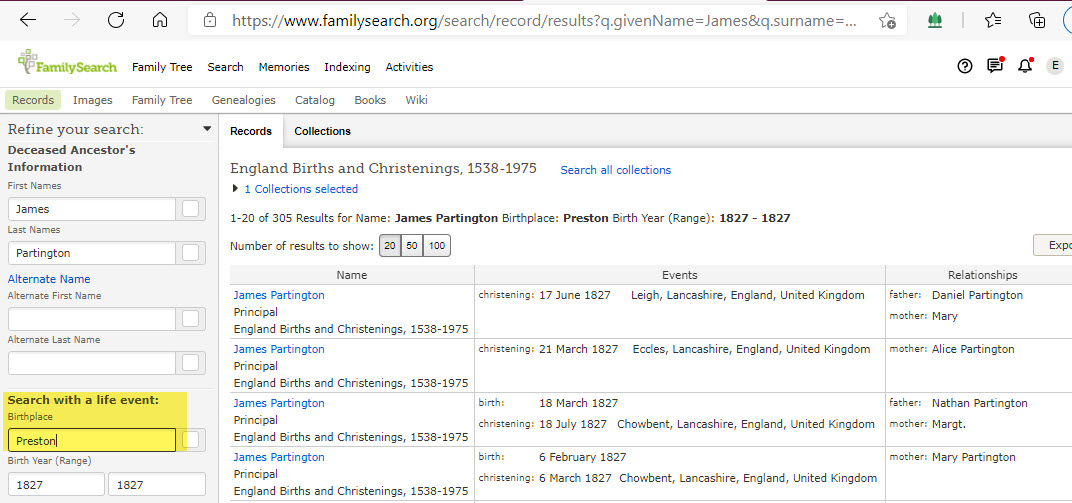Viewport: 1072px width, 503px height.
Task: Open the help question mark icon
Action: (x=965, y=66)
